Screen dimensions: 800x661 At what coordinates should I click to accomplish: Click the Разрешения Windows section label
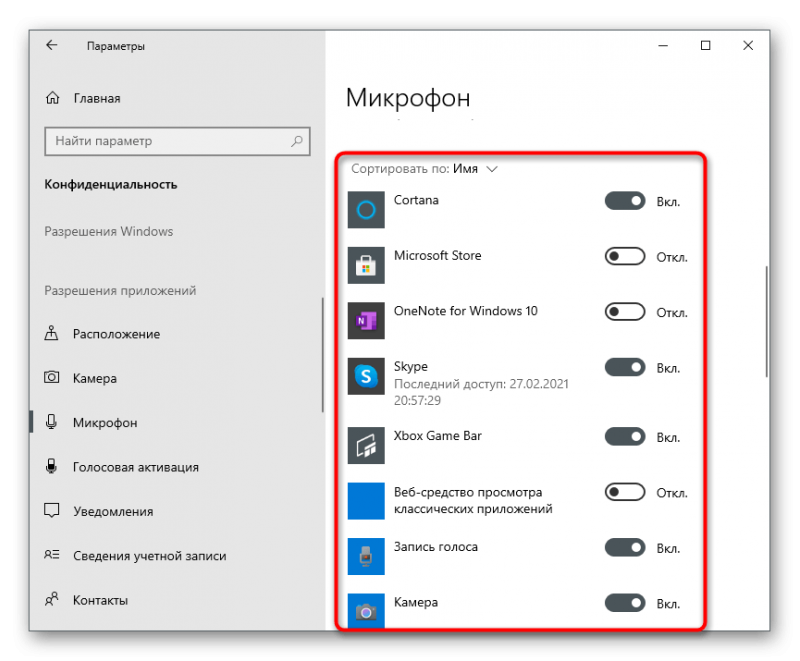coord(109,232)
